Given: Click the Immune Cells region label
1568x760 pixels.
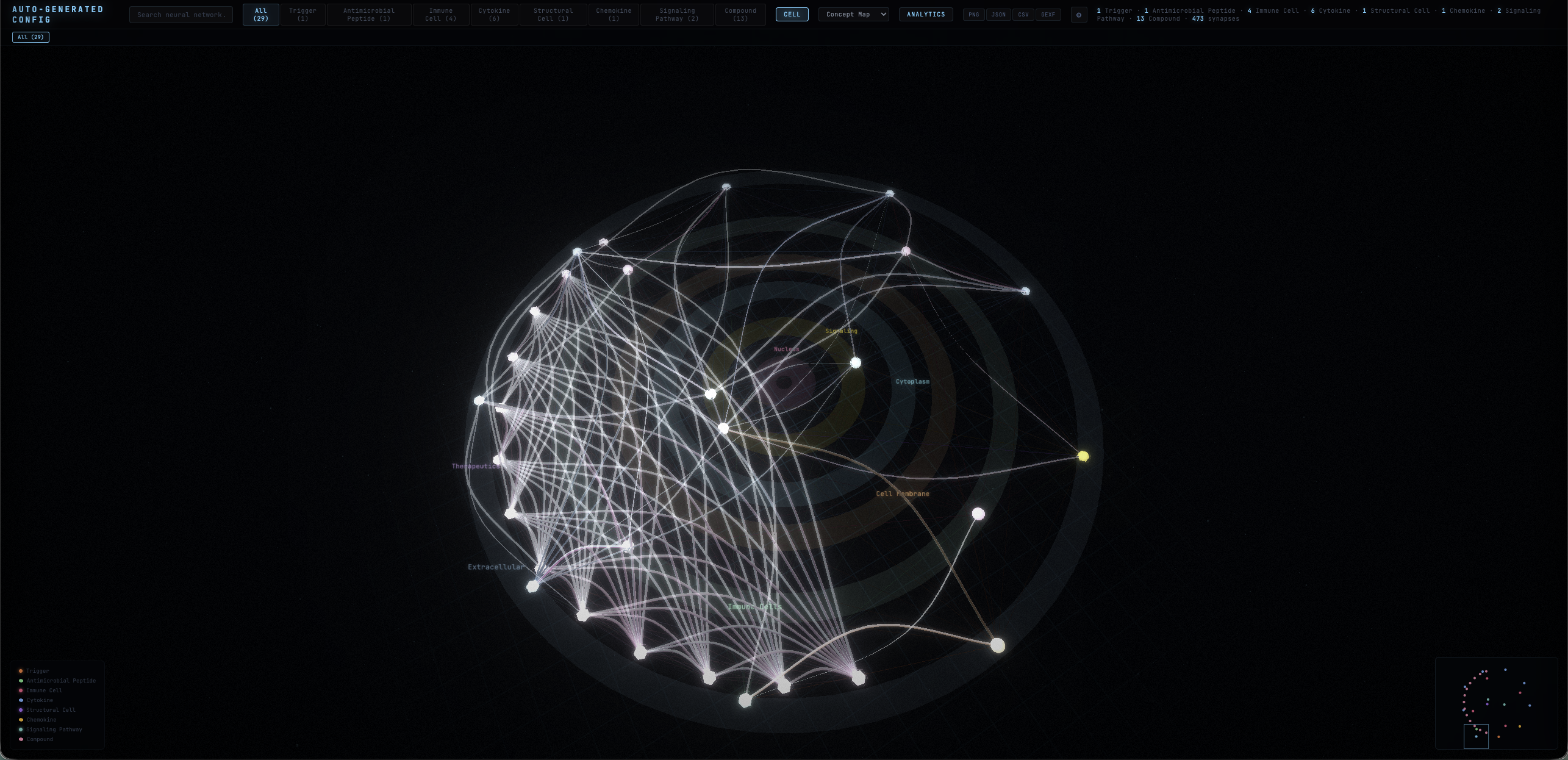Looking at the screenshot, I should (x=754, y=607).
